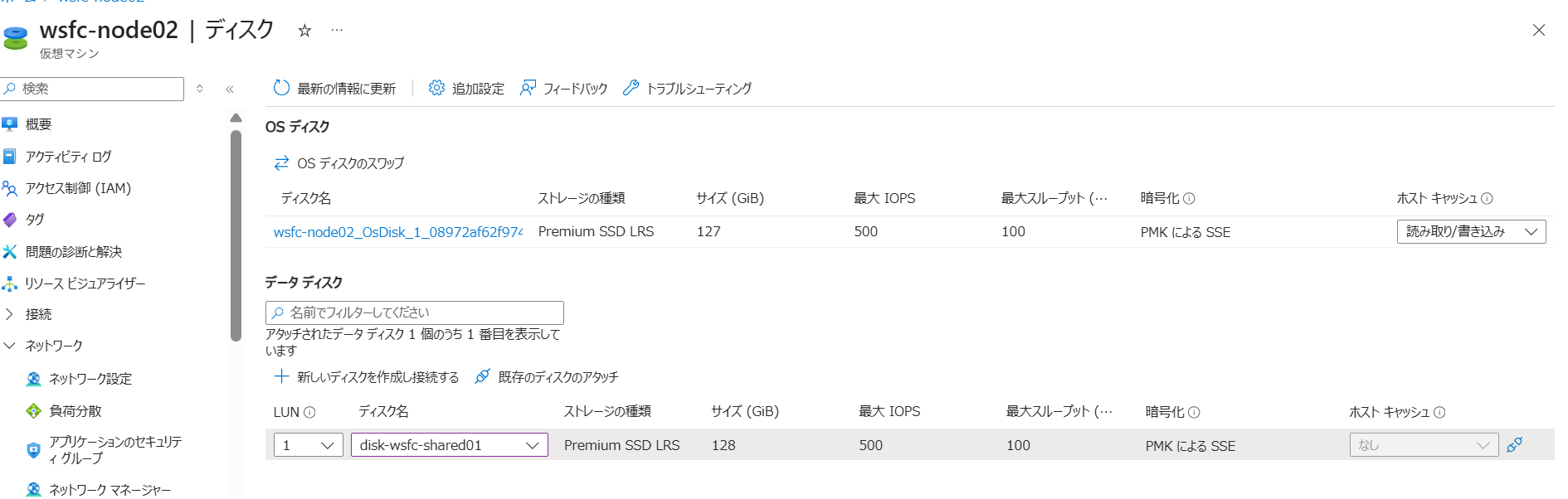Open the OS disk host caching dropdown
The image size is (1568, 499).
pos(1471,232)
